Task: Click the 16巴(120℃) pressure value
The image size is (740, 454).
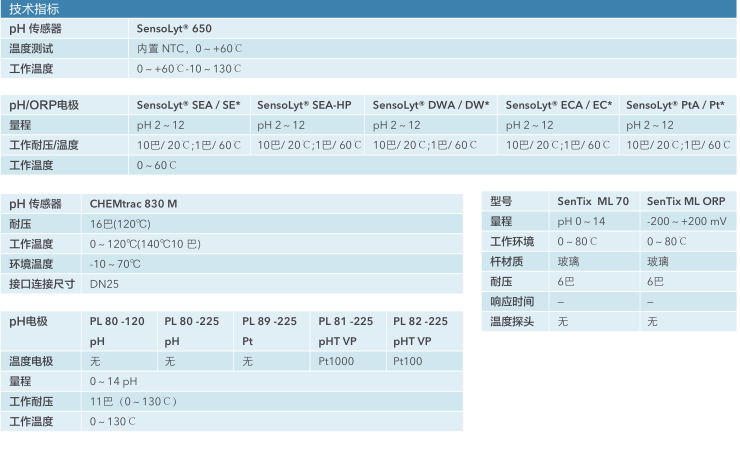Action: (x=120, y=223)
